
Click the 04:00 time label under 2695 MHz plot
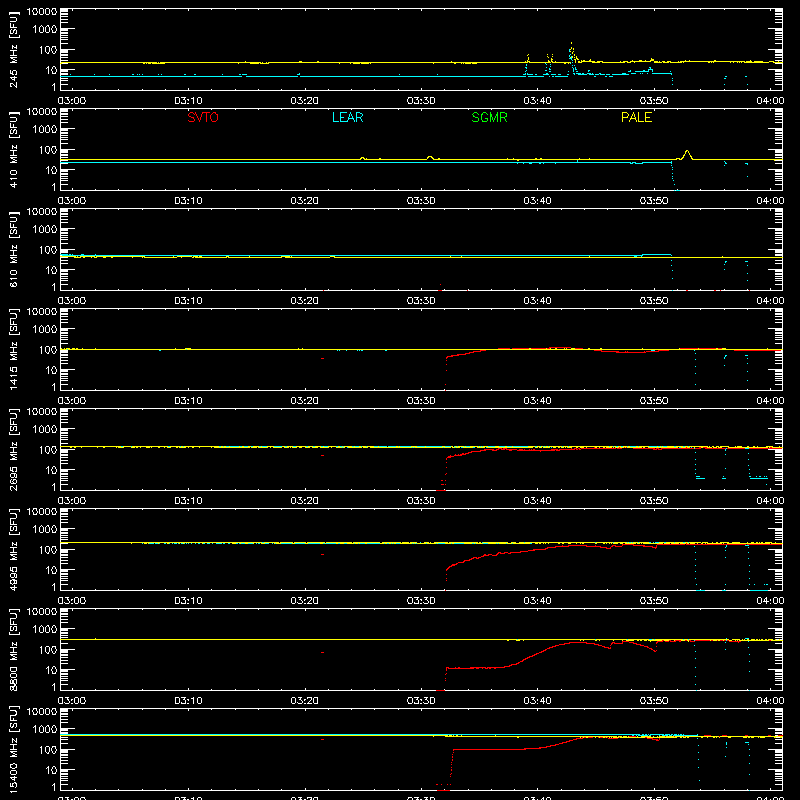[x=770, y=501]
